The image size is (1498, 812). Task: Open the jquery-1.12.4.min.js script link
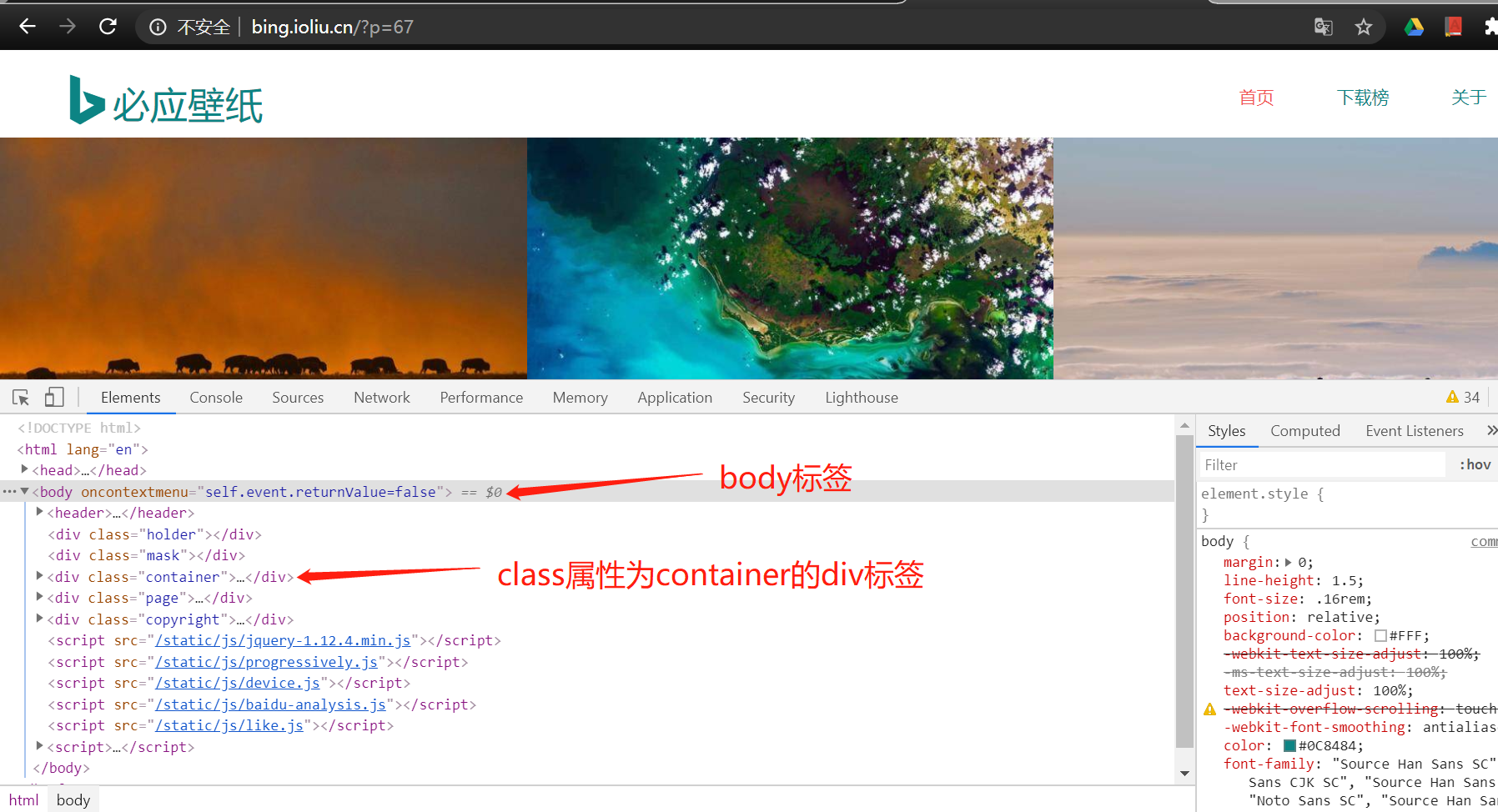tap(283, 640)
